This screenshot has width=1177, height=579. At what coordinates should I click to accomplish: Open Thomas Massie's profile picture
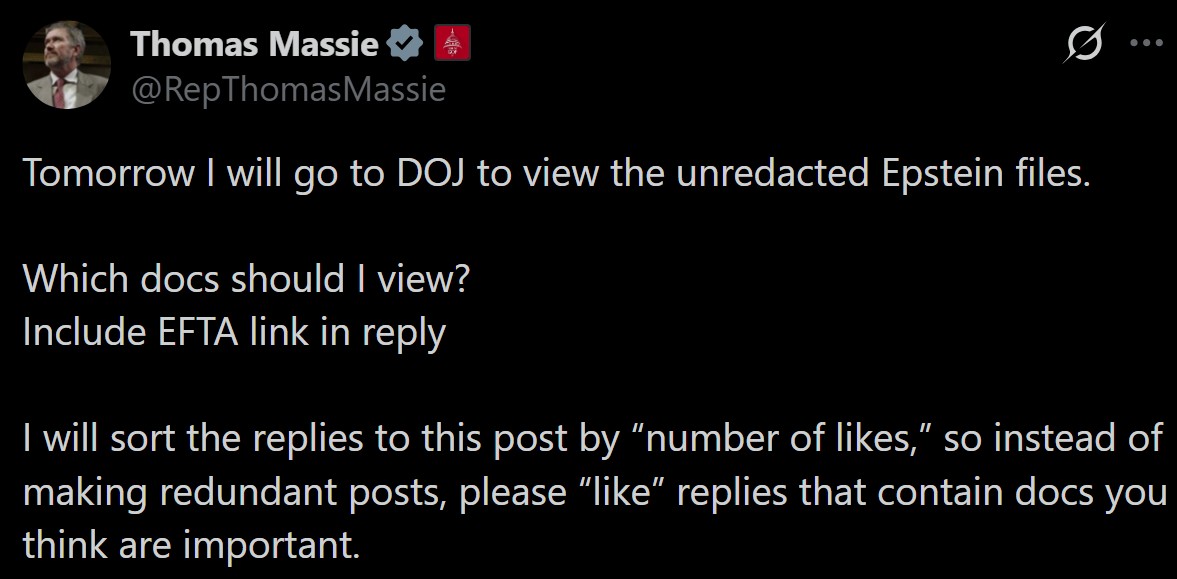click(66, 65)
